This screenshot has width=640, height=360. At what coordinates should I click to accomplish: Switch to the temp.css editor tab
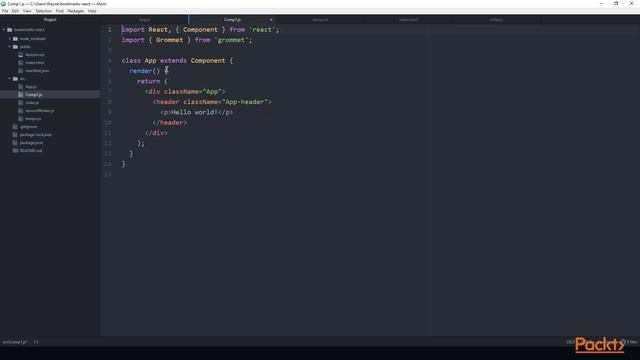[320, 20]
